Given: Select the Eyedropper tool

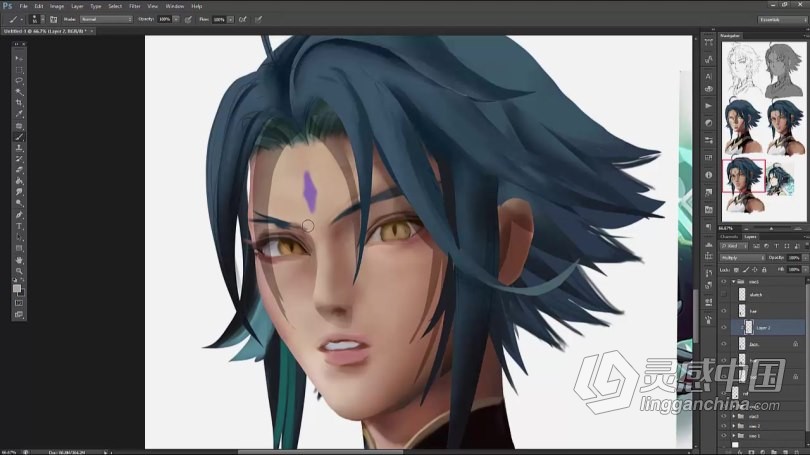Looking at the screenshot, I should click(x=19, y=114).
